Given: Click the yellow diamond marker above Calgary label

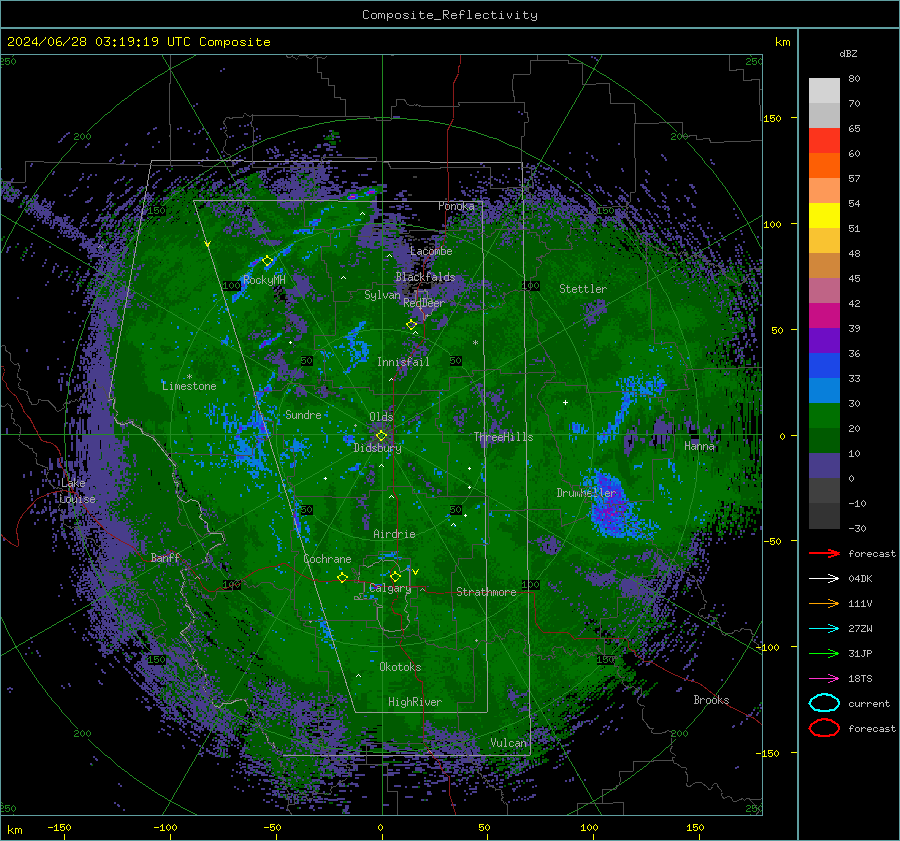Looking at the screenshot, I should pos(395,576).
